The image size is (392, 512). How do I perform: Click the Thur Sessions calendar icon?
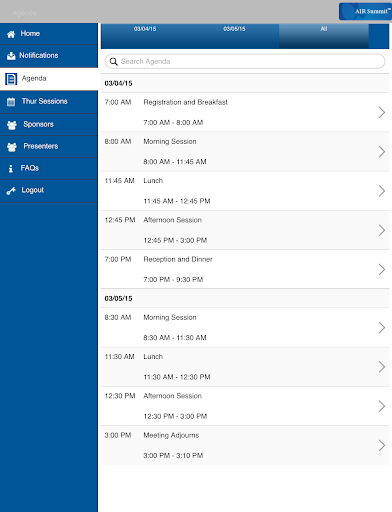click(x=11, y=102)
